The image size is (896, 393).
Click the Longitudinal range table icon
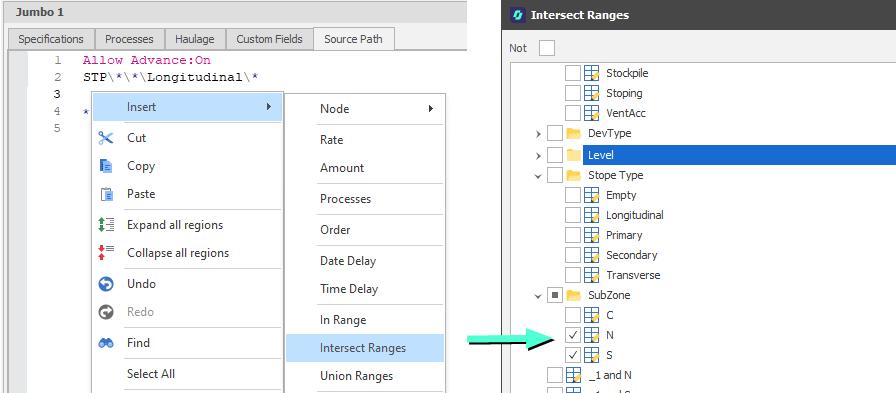591,215
